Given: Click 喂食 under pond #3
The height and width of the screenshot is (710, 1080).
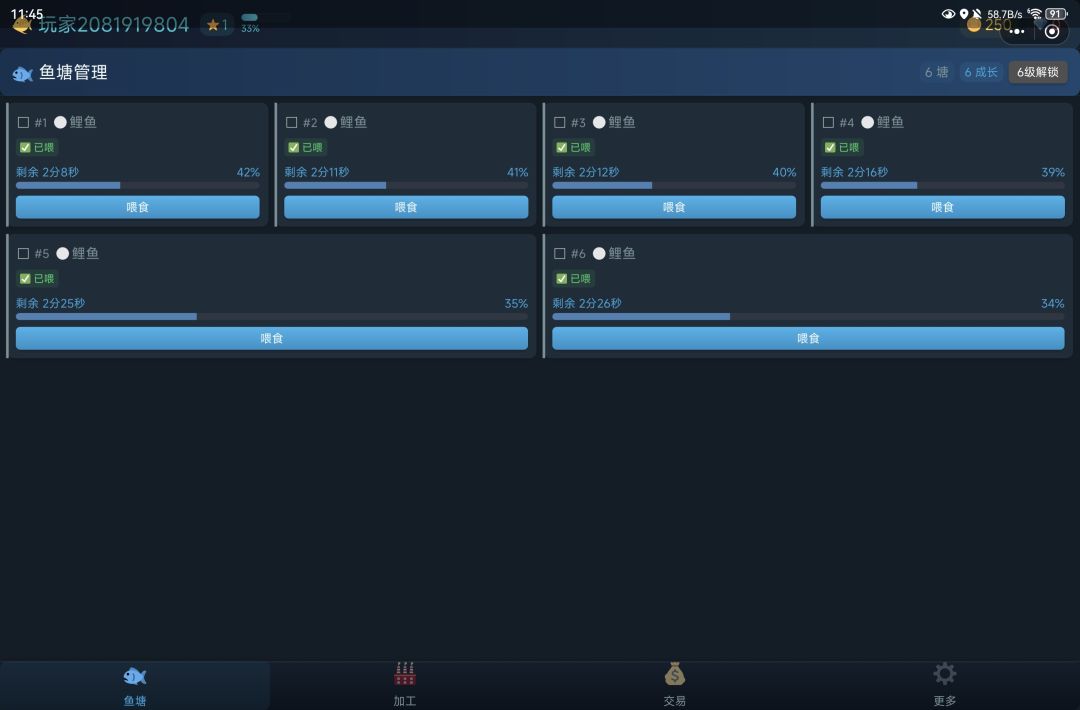Looking at the screenshot, I should tap(674, 207).
